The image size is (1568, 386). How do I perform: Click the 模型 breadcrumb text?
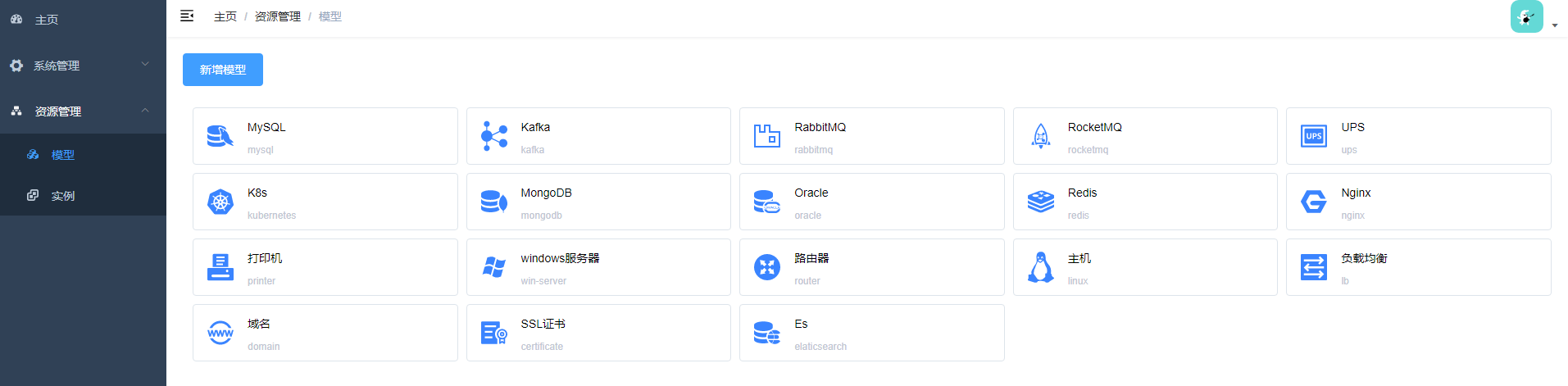[x=330, y=16]
